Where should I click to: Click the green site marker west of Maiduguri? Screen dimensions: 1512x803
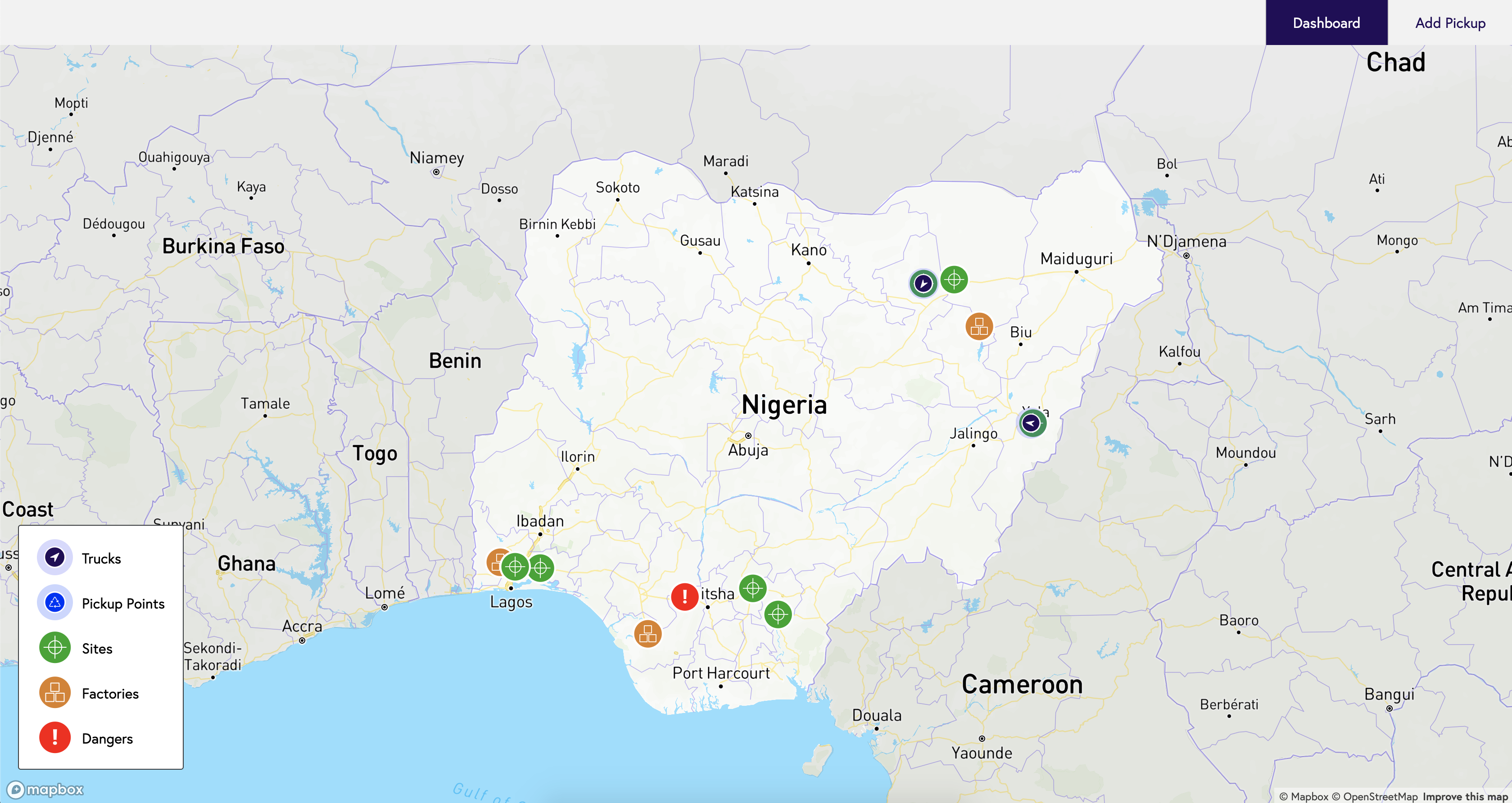[954, 279]
